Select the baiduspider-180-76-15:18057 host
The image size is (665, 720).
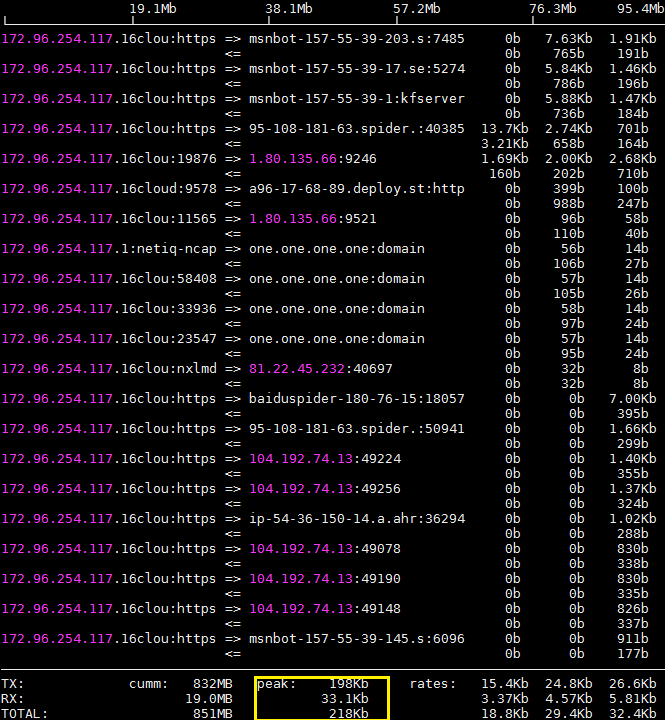[356, 399]
